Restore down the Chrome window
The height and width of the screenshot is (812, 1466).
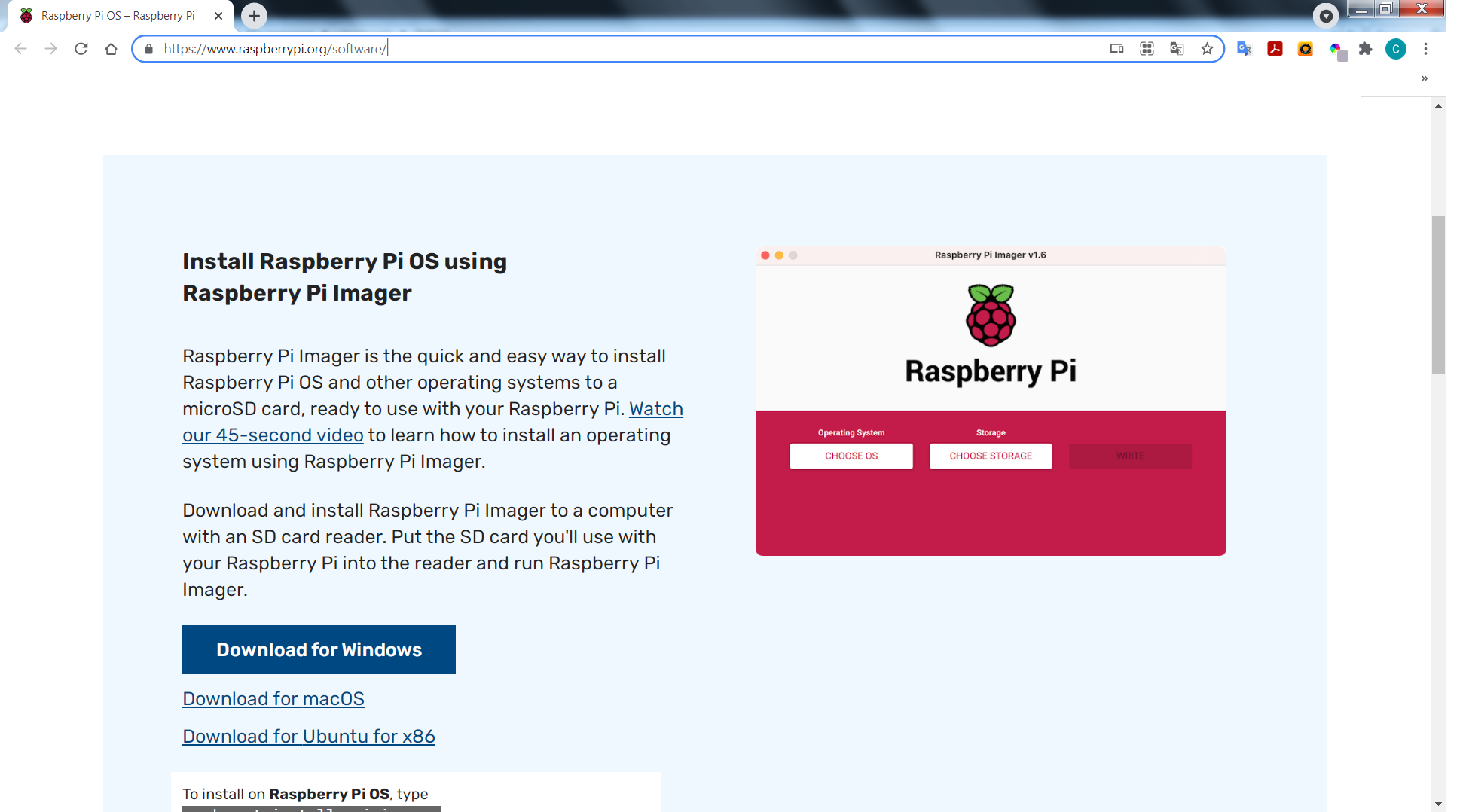tap(1386, 9)
